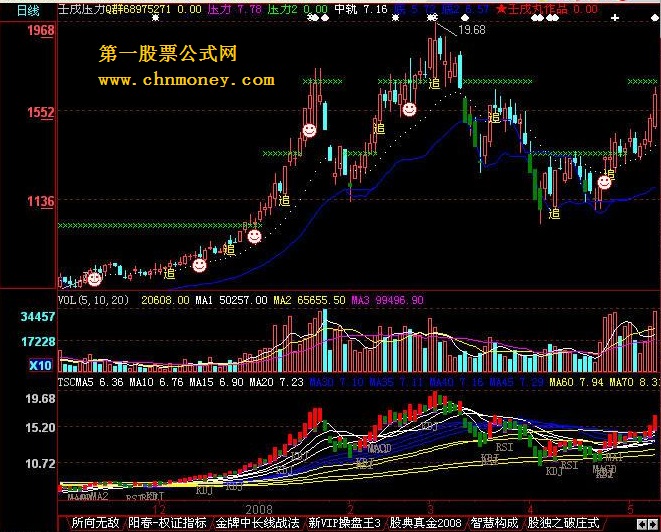This screenshot has width=661, height=532.
Task: Click the smiley signal drawn under the late-April candles
Action: (x=604, y=182)
